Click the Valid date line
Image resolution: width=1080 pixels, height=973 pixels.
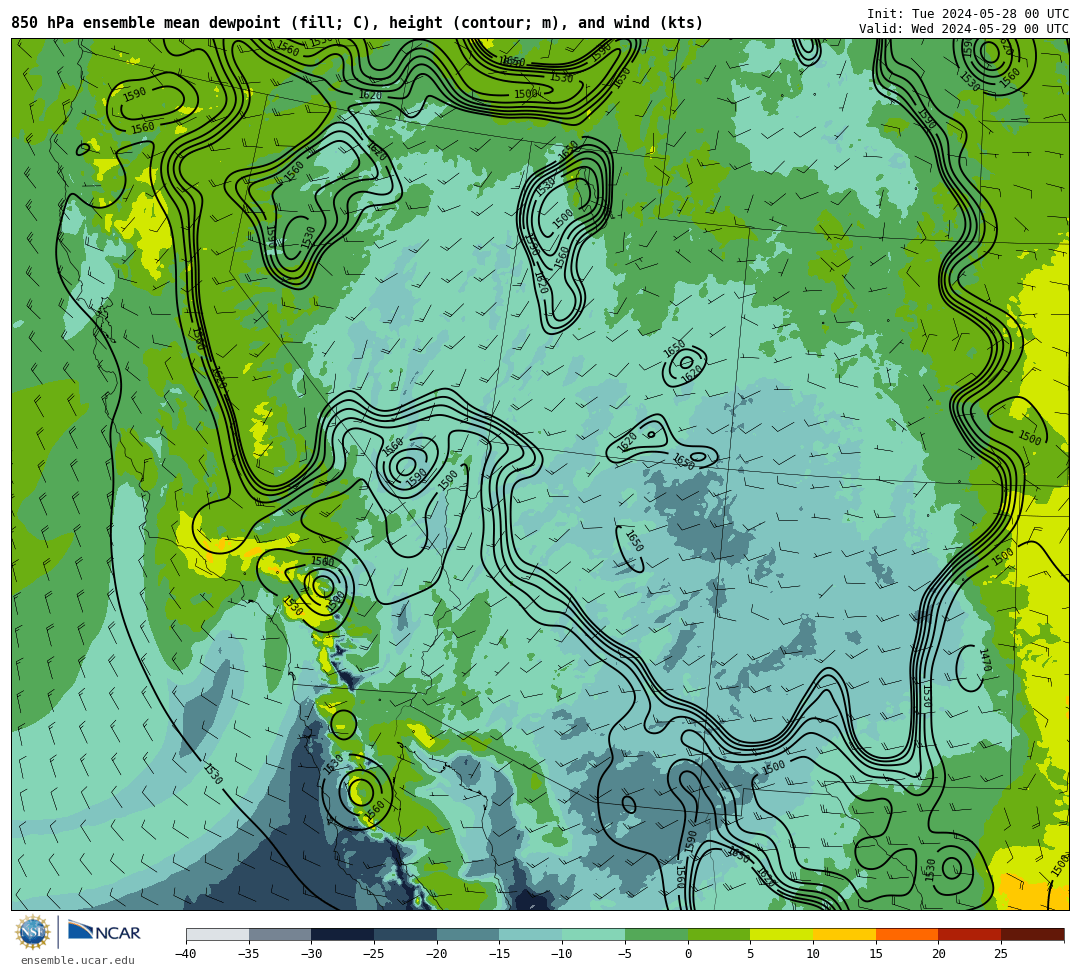pos(964,29)
